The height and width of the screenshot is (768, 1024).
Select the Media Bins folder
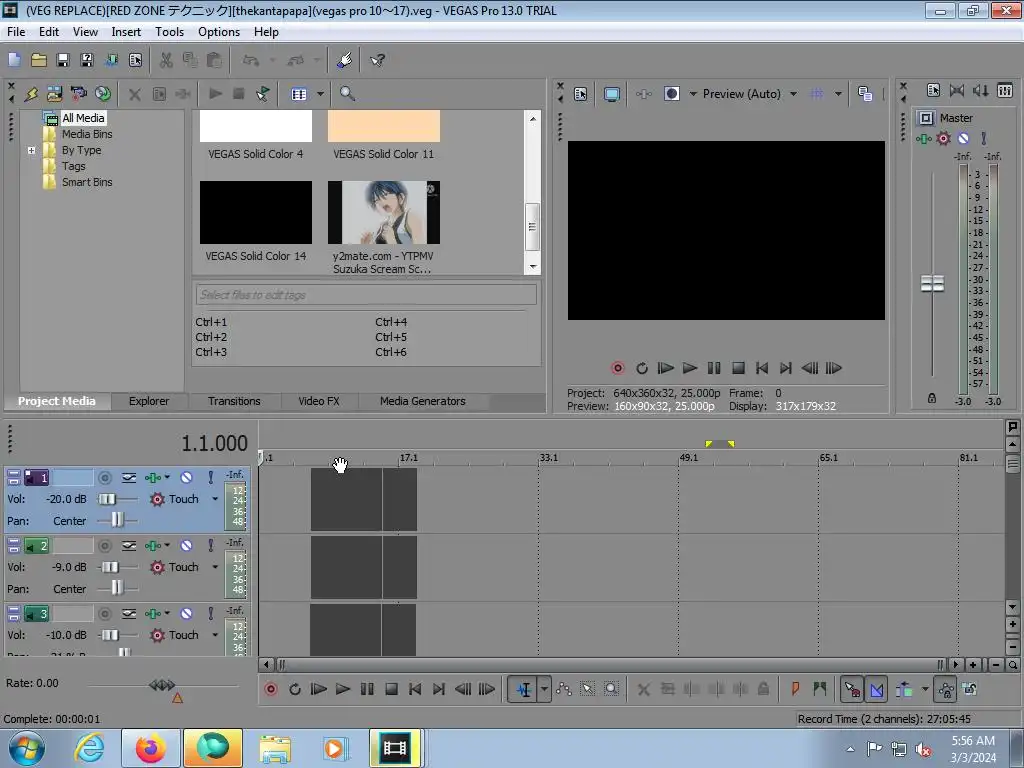click(x=87, y=134)
